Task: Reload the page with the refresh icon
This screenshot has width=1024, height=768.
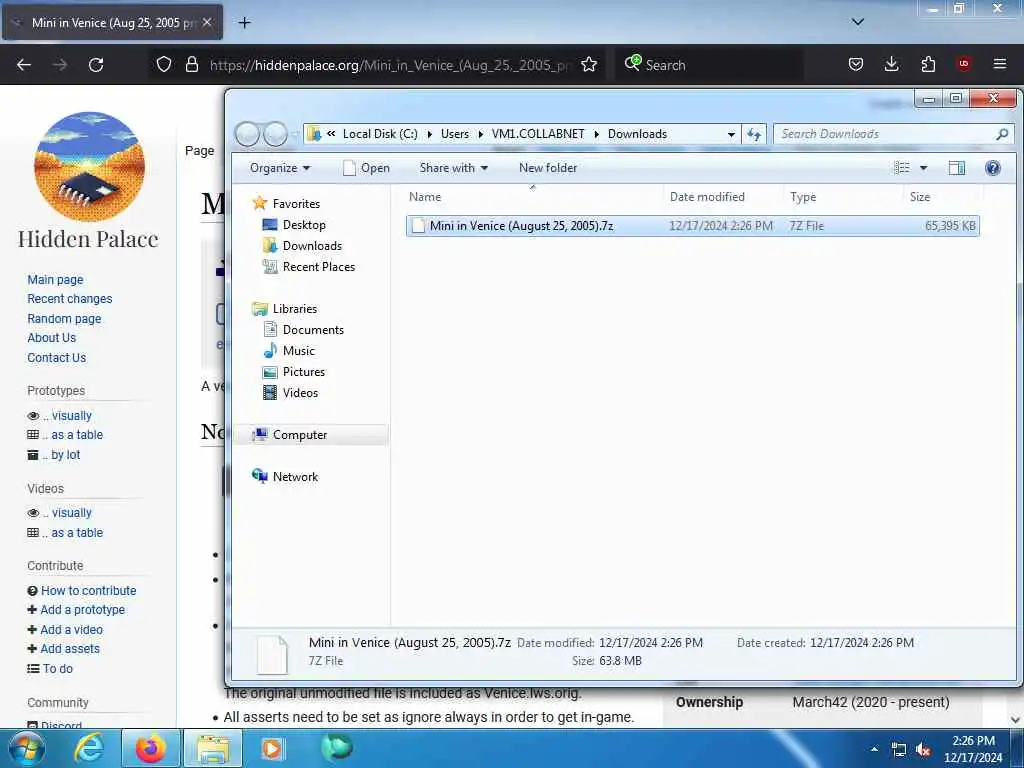Action: click(x=96, y=65)
